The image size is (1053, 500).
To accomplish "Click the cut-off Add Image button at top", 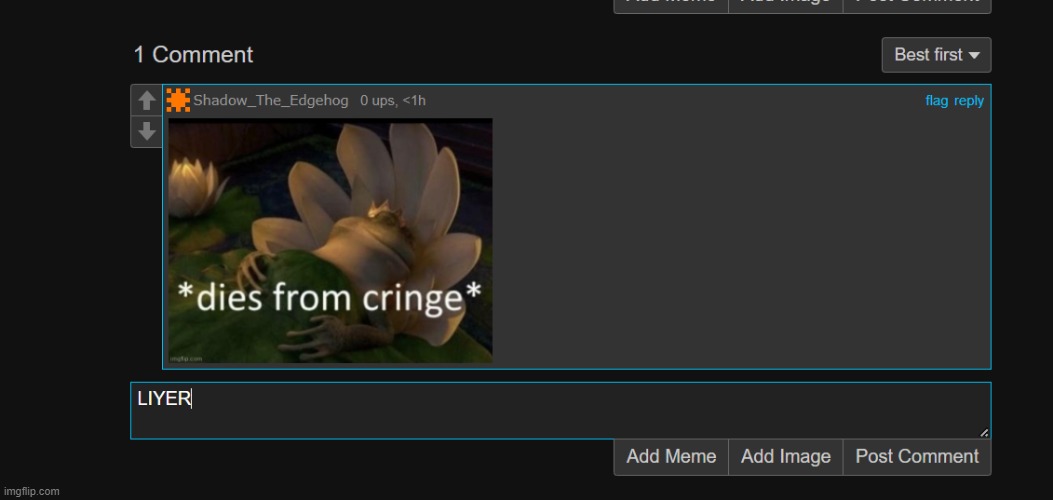I will click(785, 4).
